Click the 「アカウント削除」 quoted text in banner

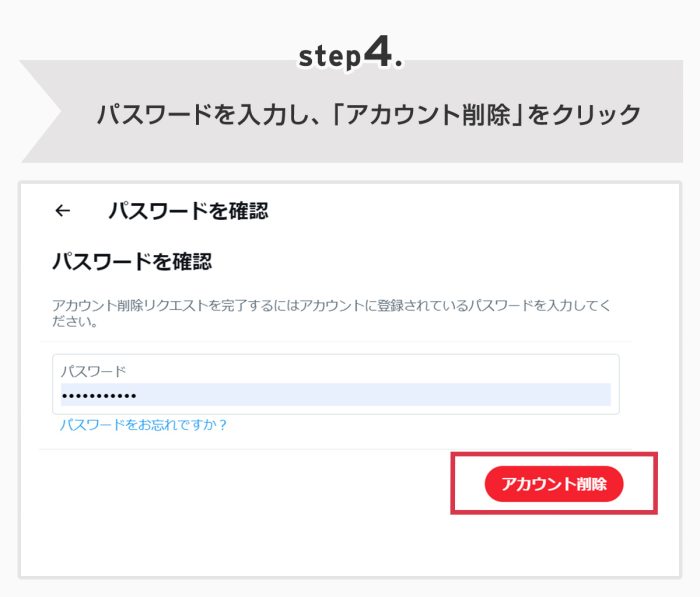point(411,114)
